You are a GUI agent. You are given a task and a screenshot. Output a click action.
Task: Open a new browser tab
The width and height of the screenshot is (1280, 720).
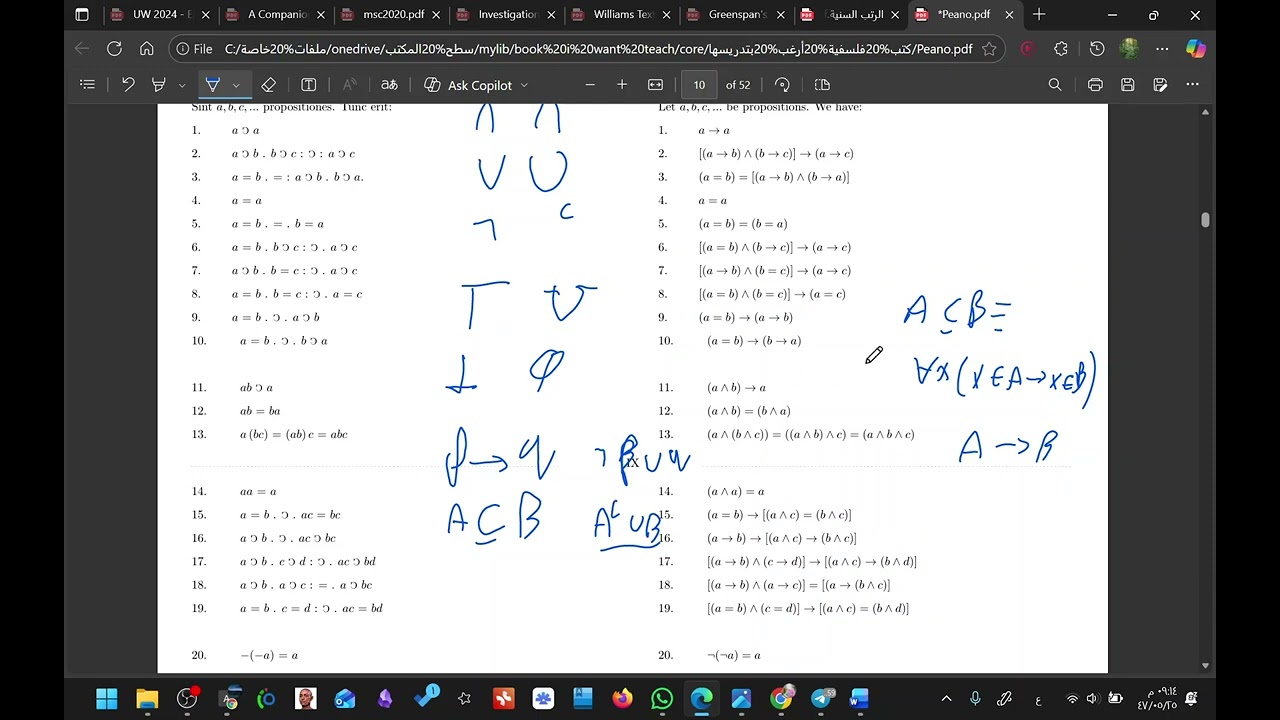(1039, 15)
